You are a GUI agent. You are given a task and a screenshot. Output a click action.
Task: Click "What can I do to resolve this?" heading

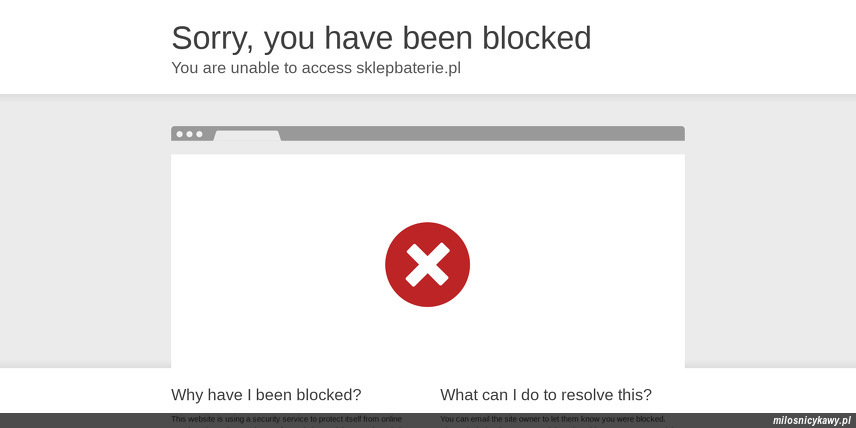pos(546,394)
